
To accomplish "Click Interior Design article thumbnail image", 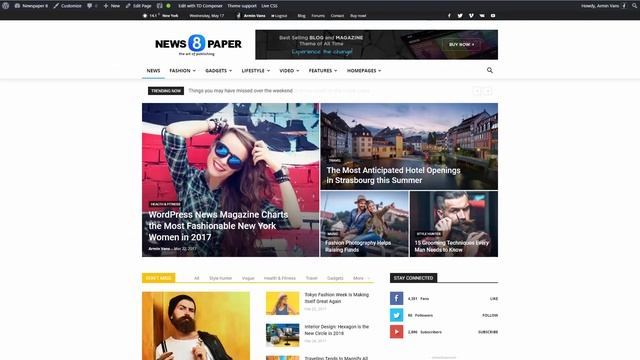I will click(282, 335).
